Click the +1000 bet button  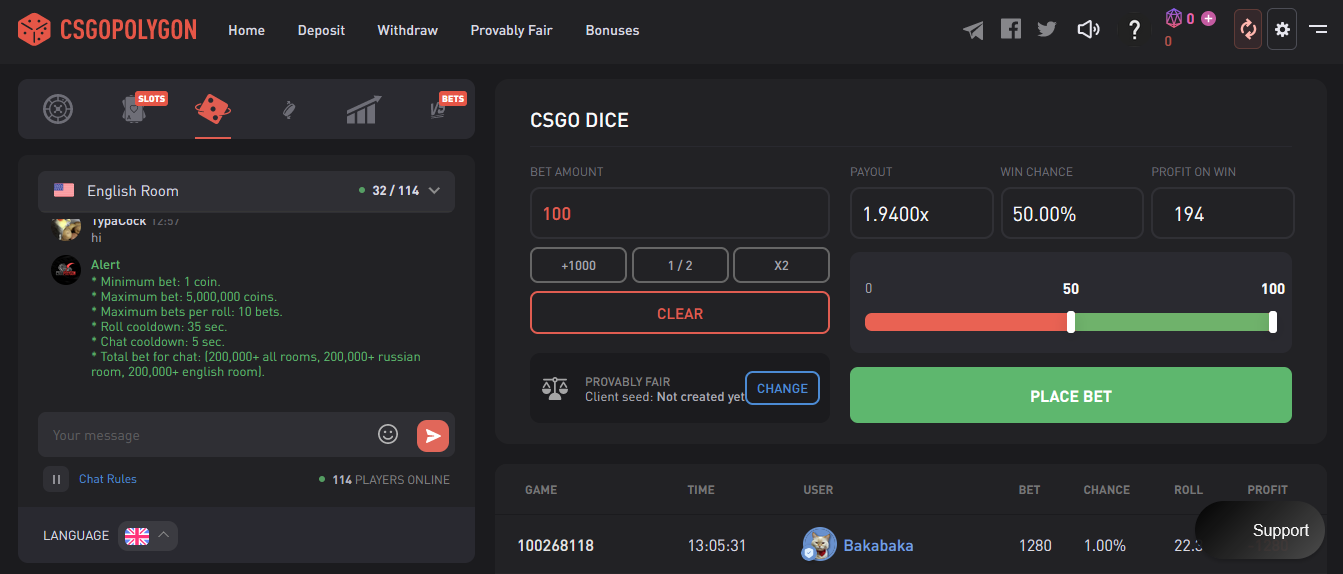(x=578, y=265)
